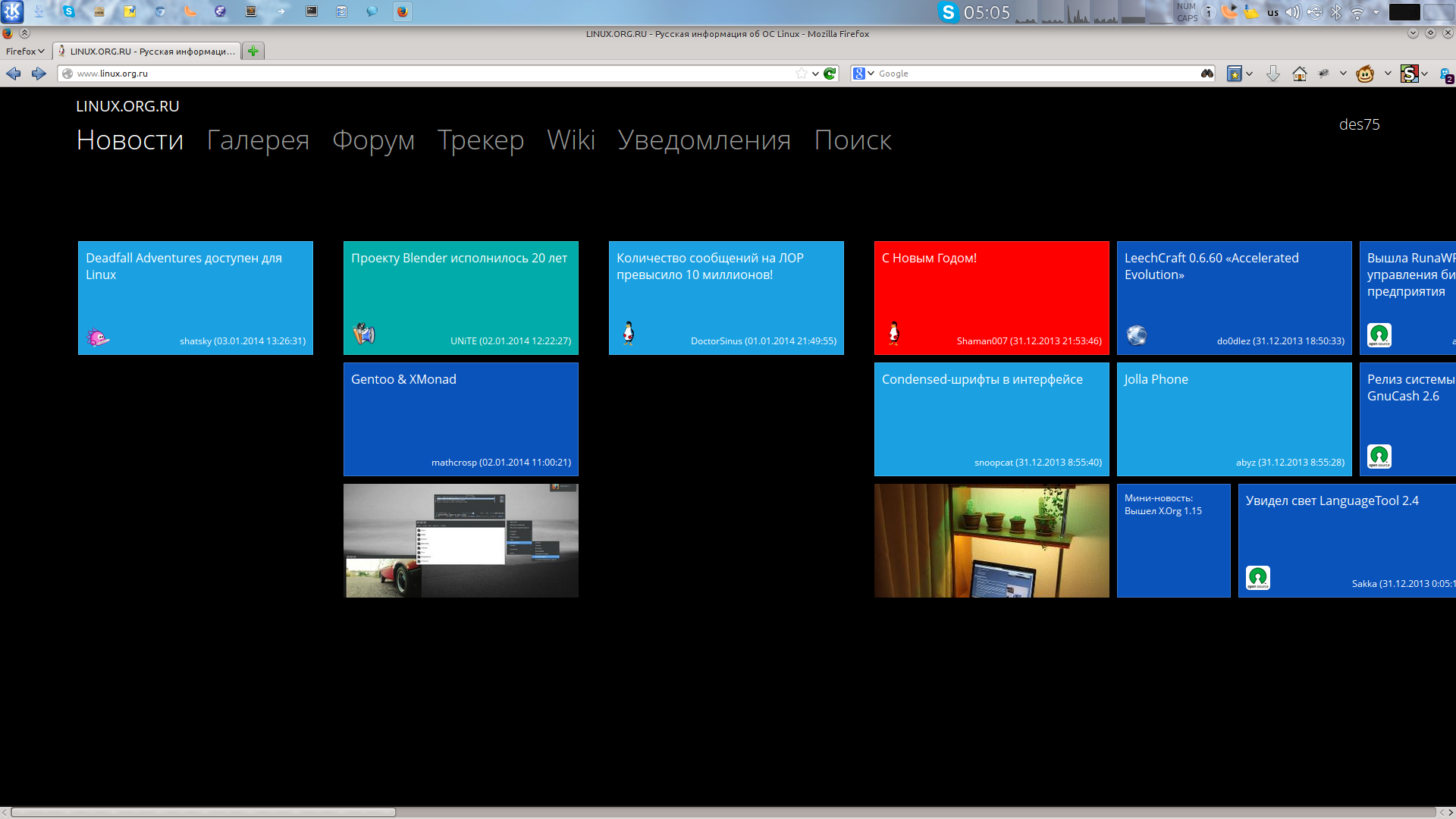This screenshot has width=1456, height=819.
Task: Open the 10 миллионов сообщений tile
Action: (726, 298)
